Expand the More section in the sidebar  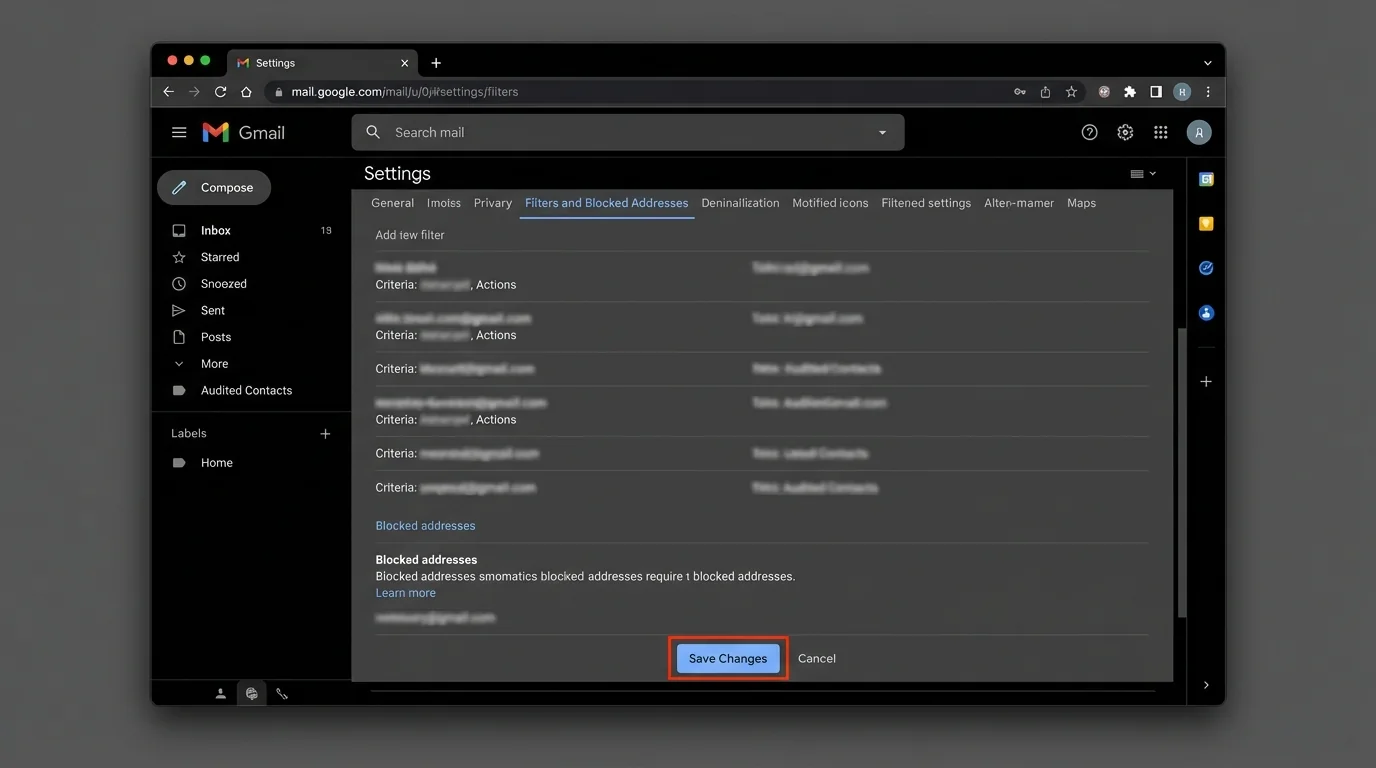214,363
